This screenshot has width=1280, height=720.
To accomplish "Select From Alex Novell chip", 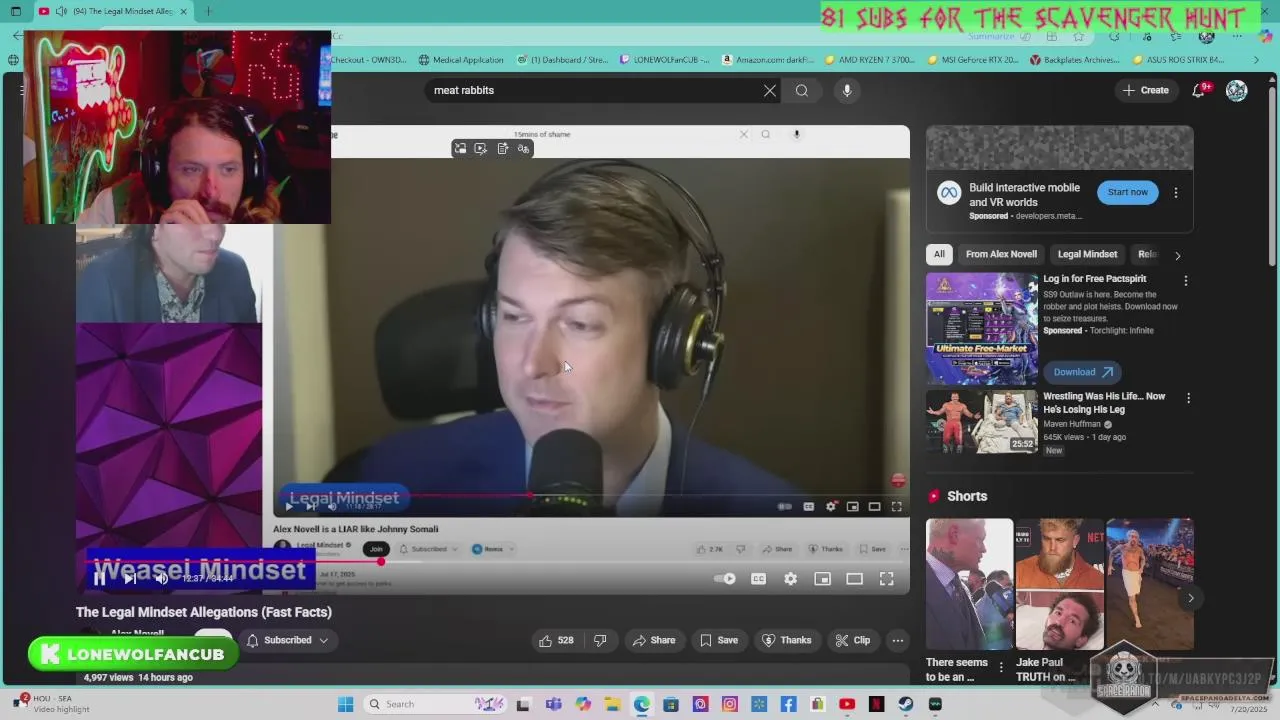I will 1001,254.
